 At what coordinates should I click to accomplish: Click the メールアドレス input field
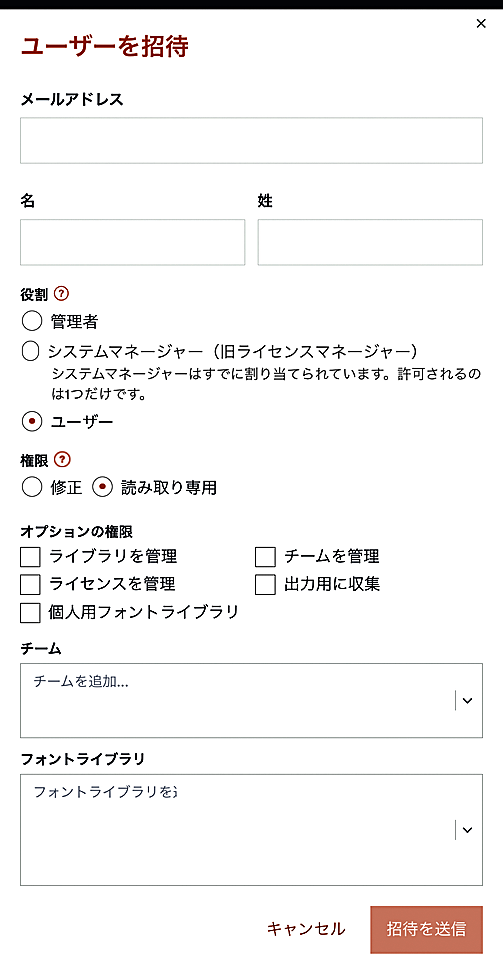tap(251, 141)
